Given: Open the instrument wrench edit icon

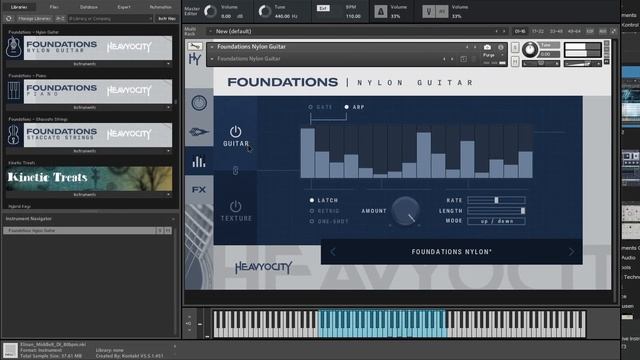Looking at the screenshot, I should coord(195,46).
